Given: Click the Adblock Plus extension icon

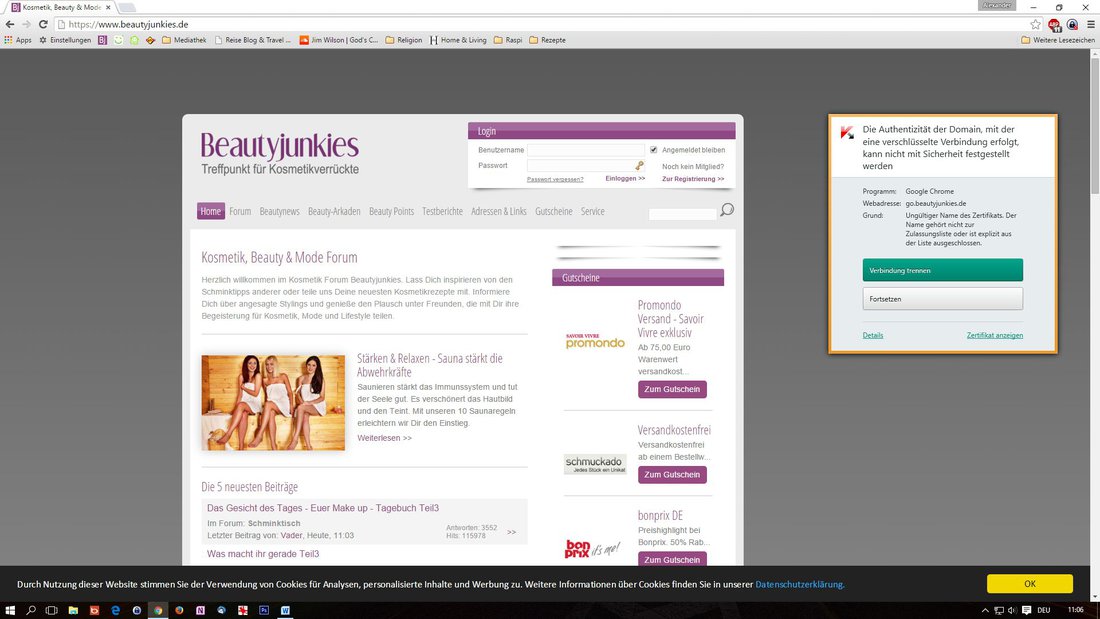Looking at the screenshot, I should pyautogui.click(x=1054, y=24).
